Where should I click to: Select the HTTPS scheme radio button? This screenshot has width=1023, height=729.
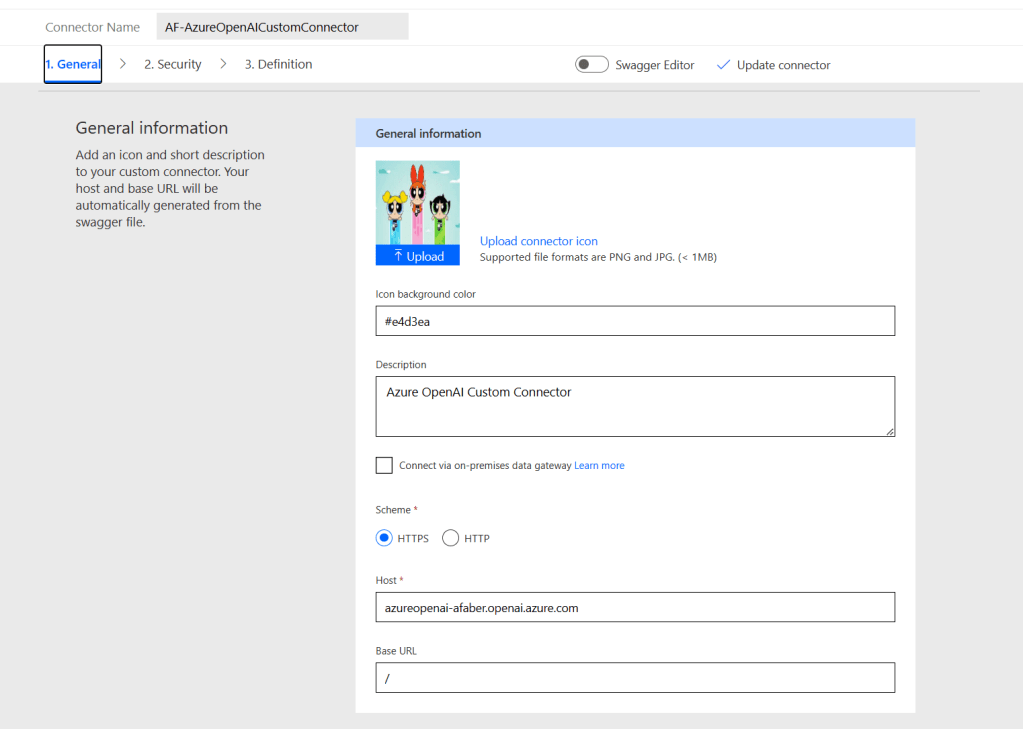point(384,538)
